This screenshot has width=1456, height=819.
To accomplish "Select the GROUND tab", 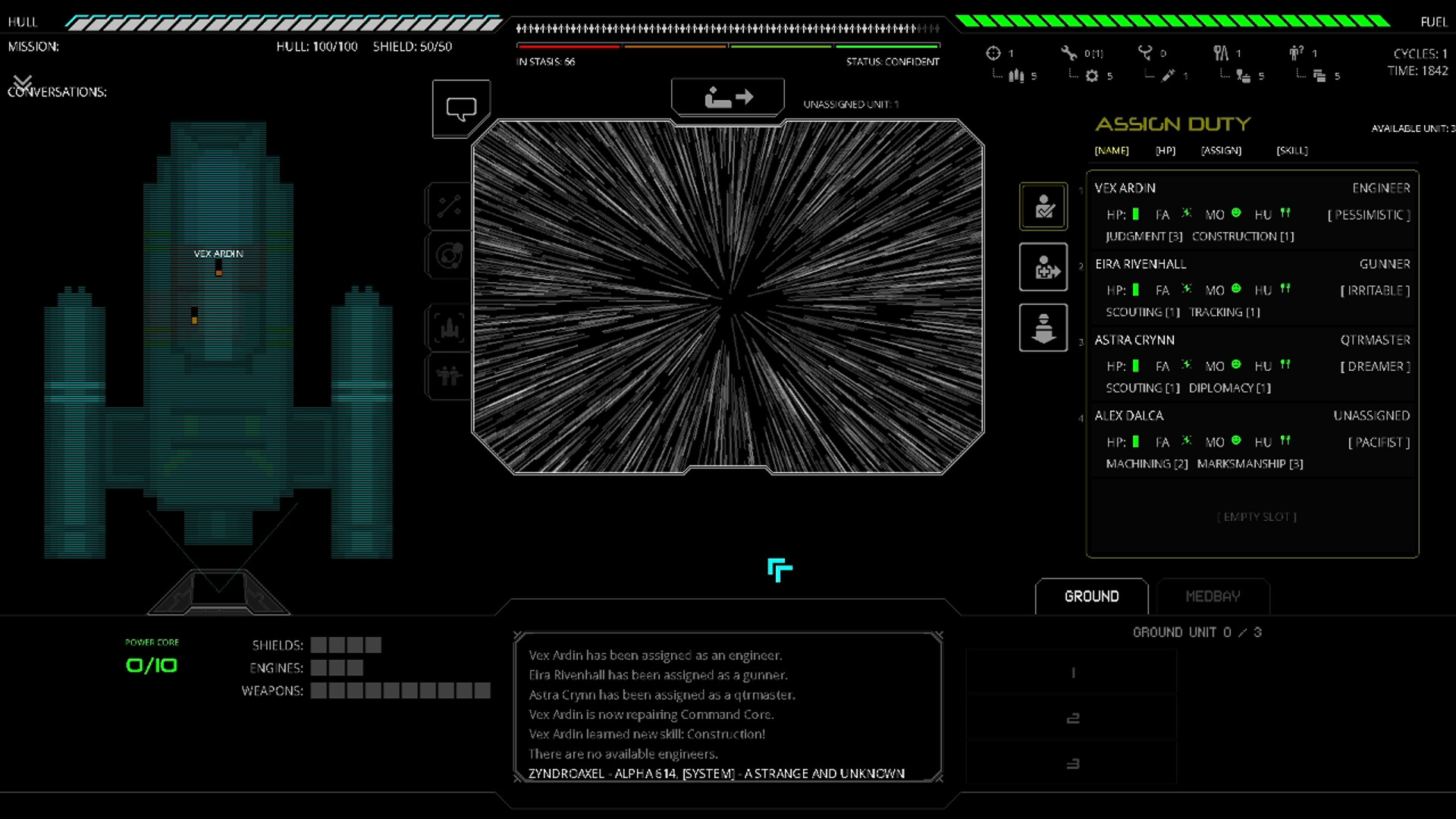I will coord(1091,597).
